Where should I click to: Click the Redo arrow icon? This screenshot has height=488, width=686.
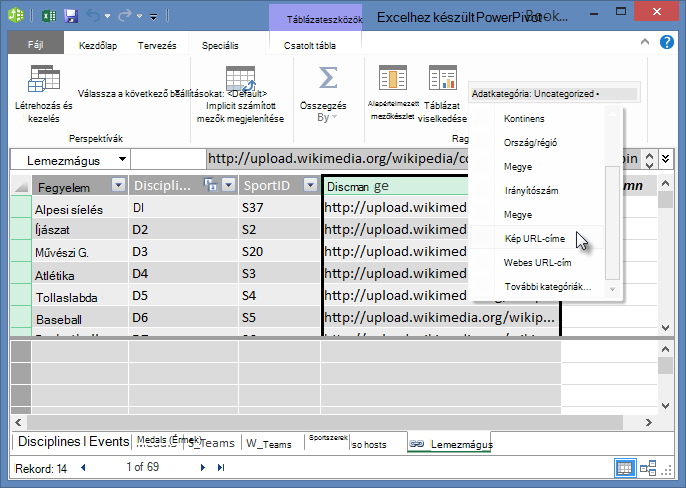125,16
